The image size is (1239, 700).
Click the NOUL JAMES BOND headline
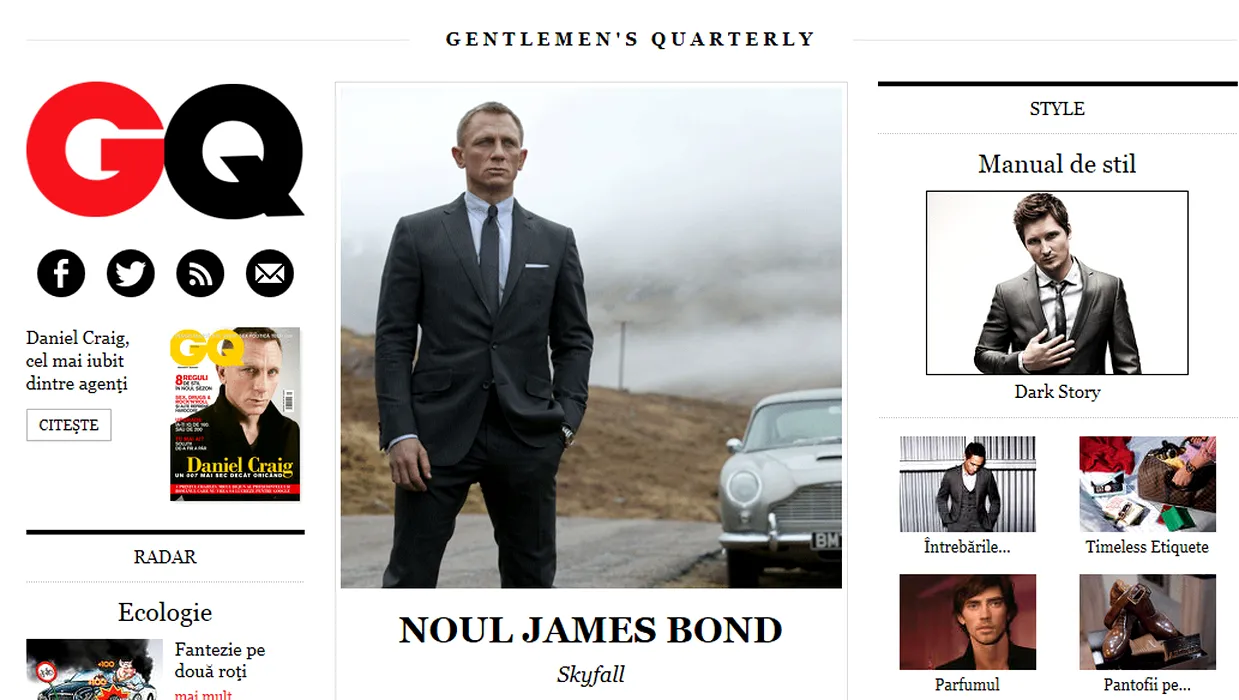[591, 630]
